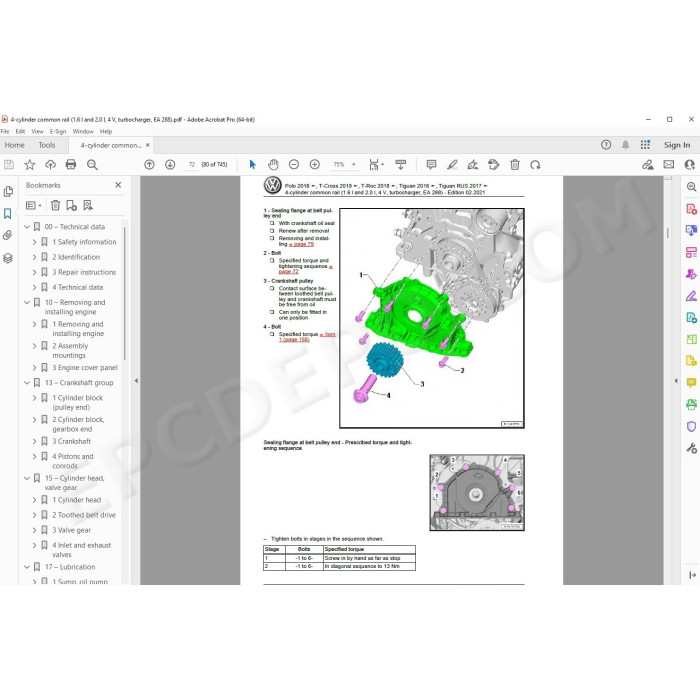Collapse the 13 – Crankshaft group bookmark
Image resolution: width=700 pixels, height=700 pixels.
pyautogui.click(x=27, y=383)
